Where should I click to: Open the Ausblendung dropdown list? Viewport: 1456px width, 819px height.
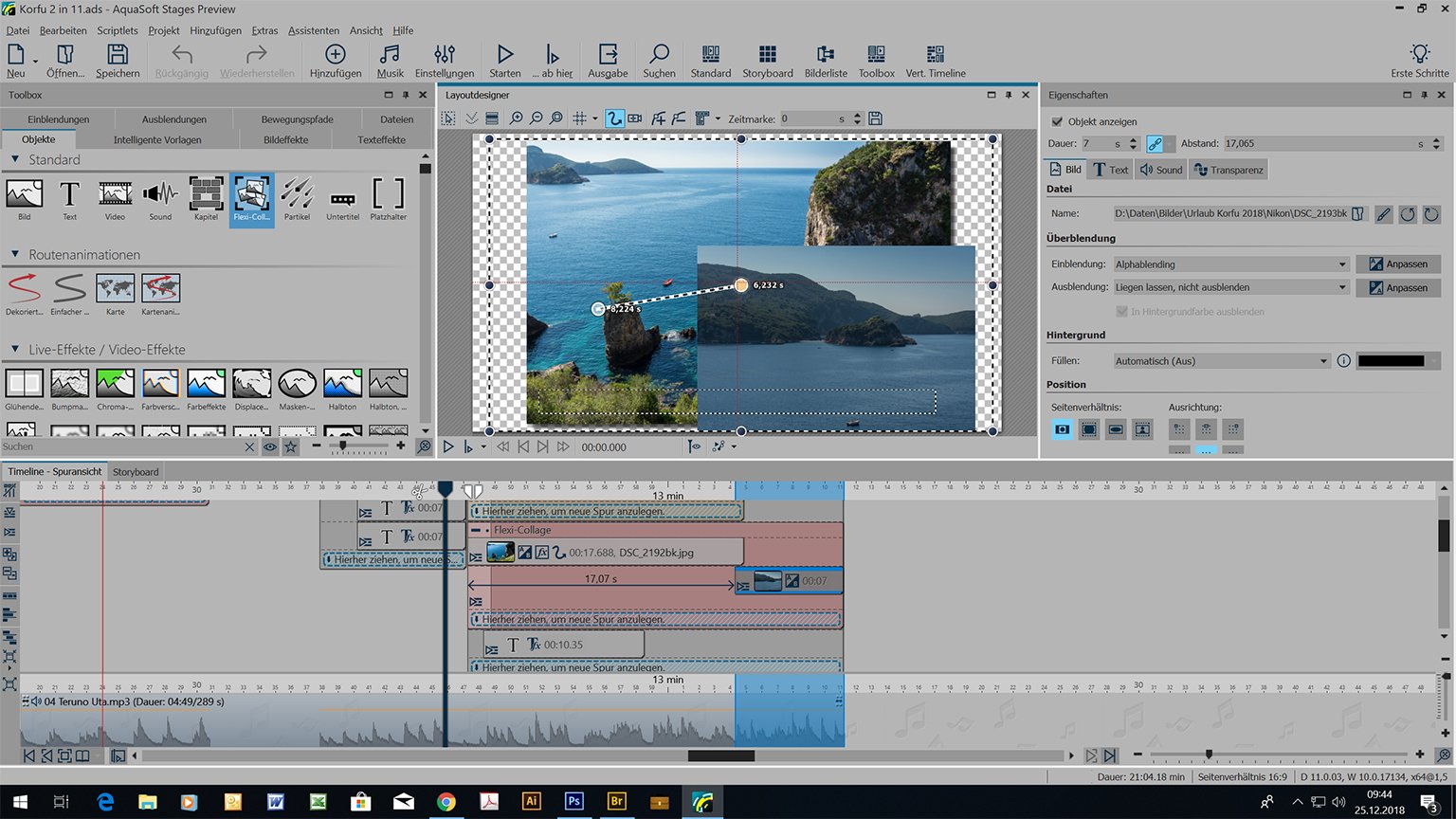tap(1229, 287)
